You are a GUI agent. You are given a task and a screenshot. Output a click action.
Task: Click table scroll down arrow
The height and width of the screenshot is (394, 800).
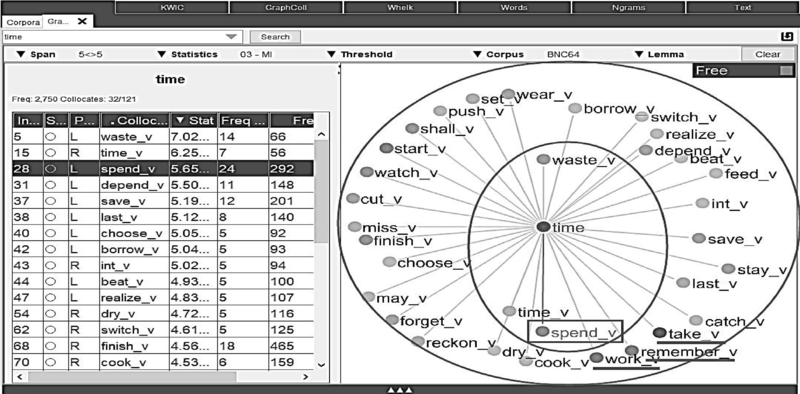321,364
